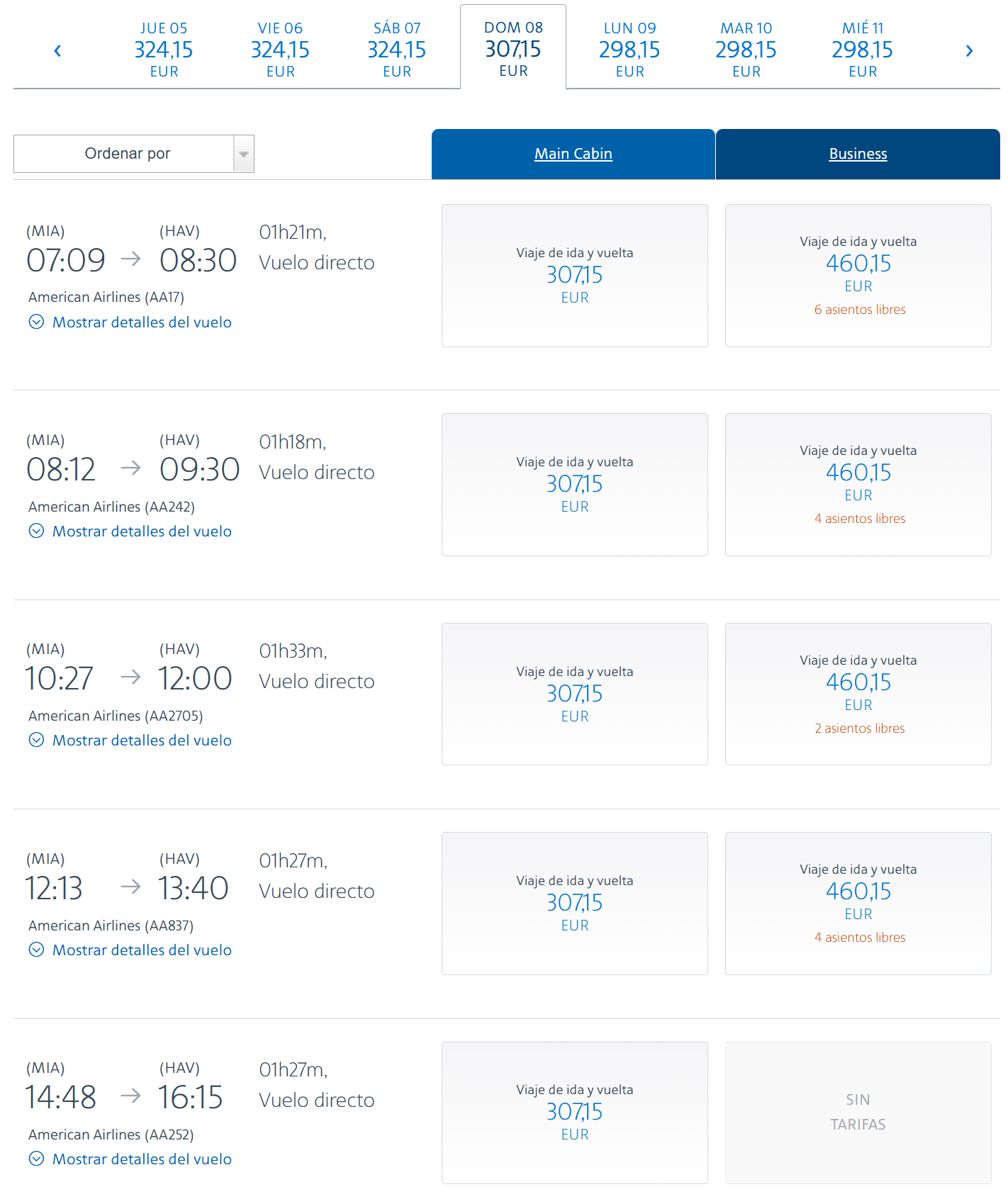Select the LUN 09 date tab
The width and height of the screenshot is (1008, 1199).
tap(629, 50)
